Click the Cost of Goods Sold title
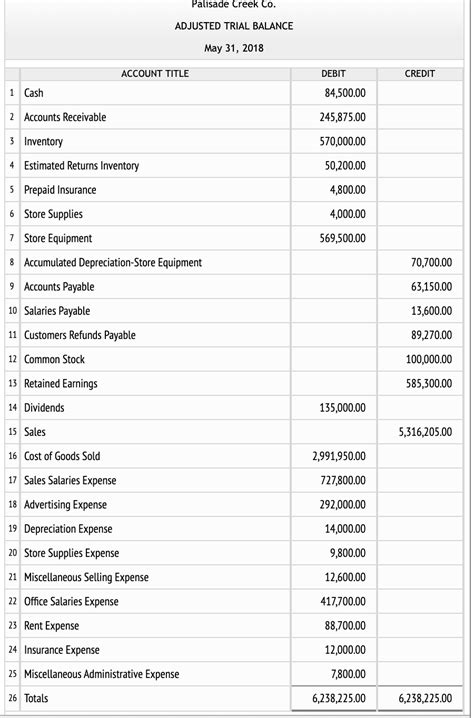474x718 pixels. [x=62, y=456]
